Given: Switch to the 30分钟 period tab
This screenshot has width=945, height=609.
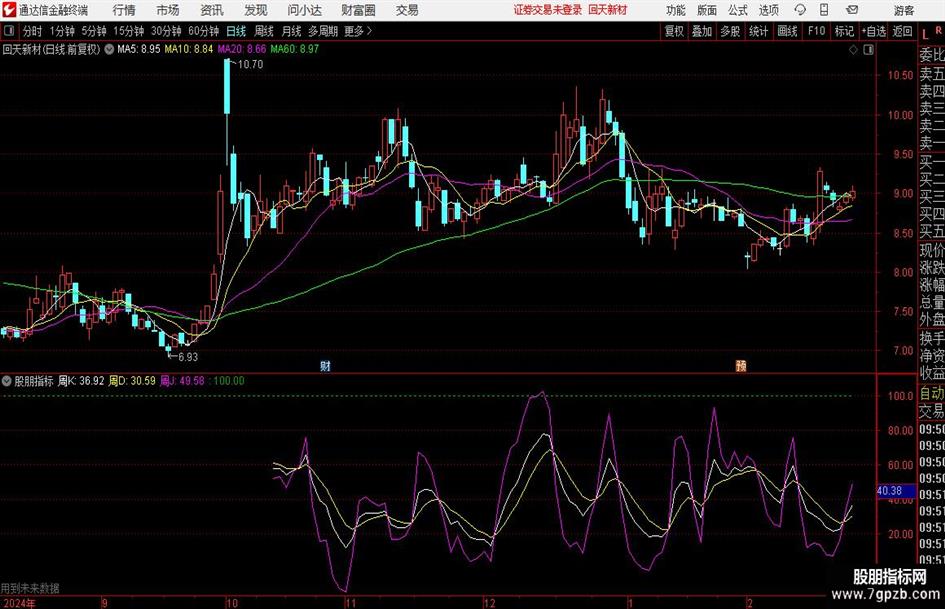Looking at the screenshot, I should [166, 31].
